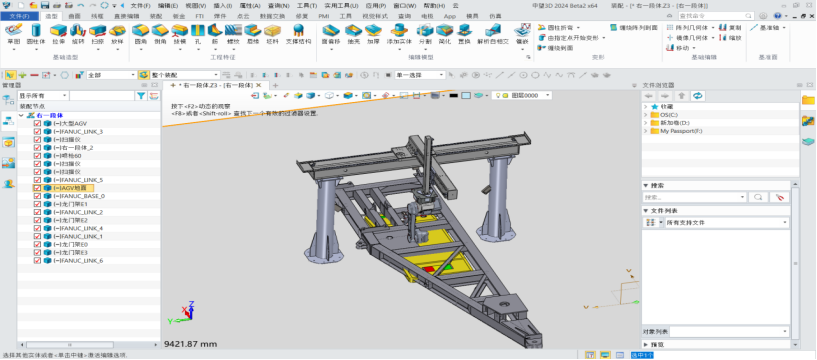Click the save icon in title bar
The height and width of the screenshot is (360, 817).
coord(45,5)
